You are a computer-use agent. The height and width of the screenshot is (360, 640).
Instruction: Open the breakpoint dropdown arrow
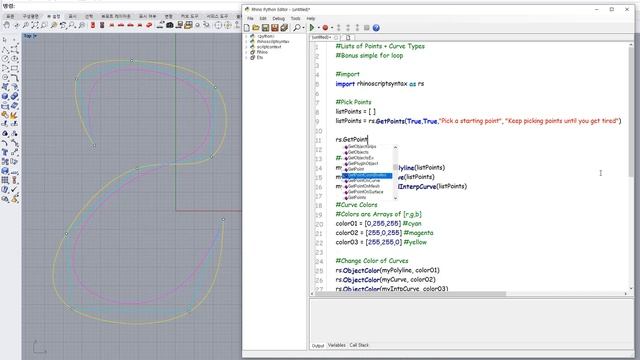[332, 28]
